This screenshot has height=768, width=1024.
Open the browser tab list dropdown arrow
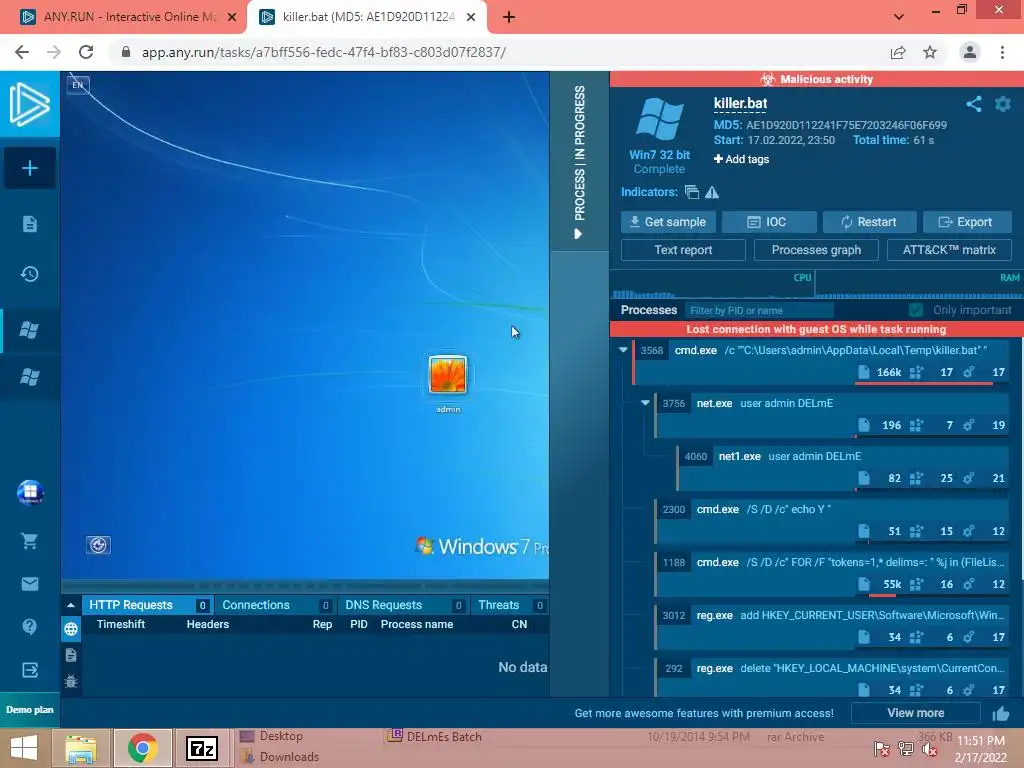[899, 17]
